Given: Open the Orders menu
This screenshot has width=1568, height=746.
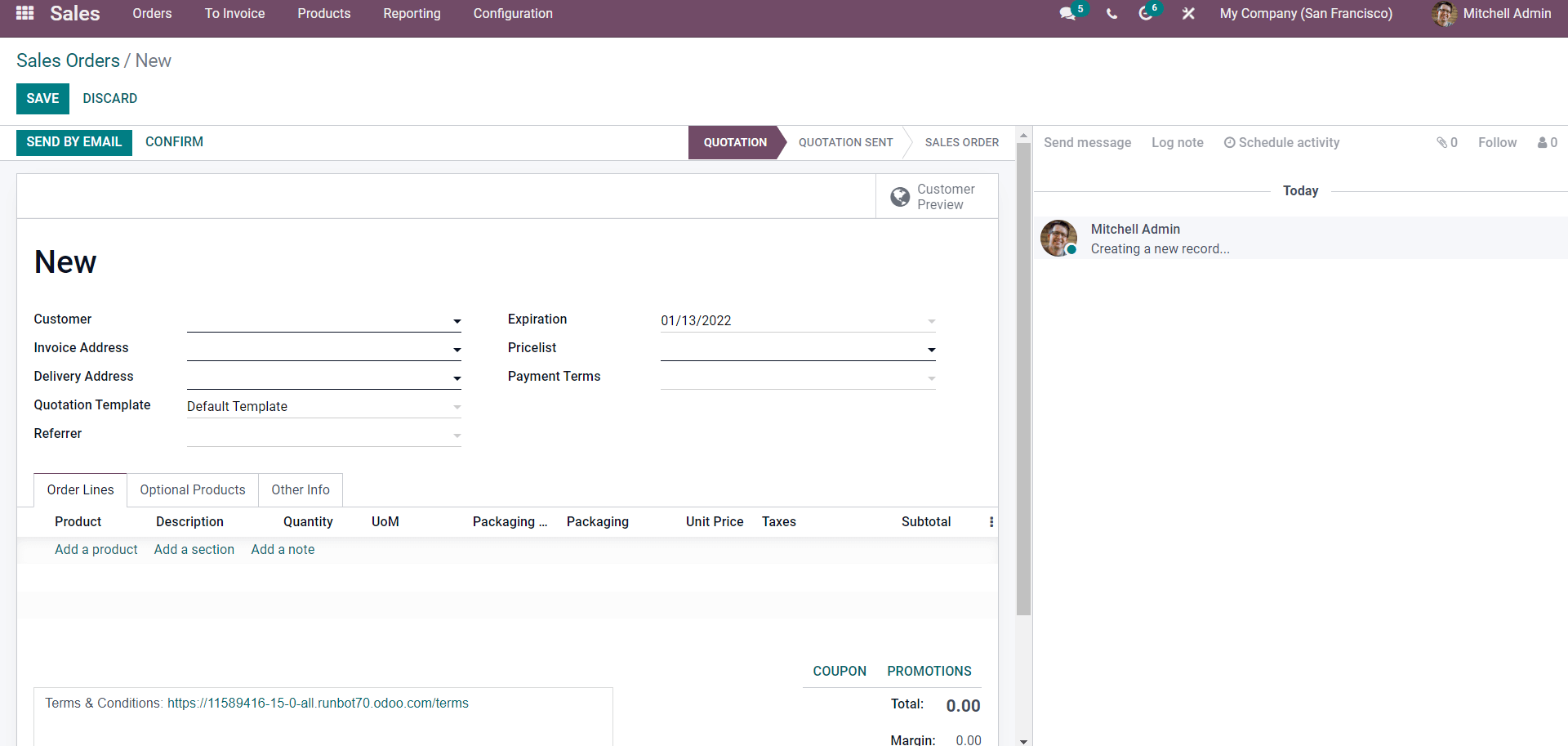Looking at the screenshot, I should pyautogui.click(x=152, y=14).
